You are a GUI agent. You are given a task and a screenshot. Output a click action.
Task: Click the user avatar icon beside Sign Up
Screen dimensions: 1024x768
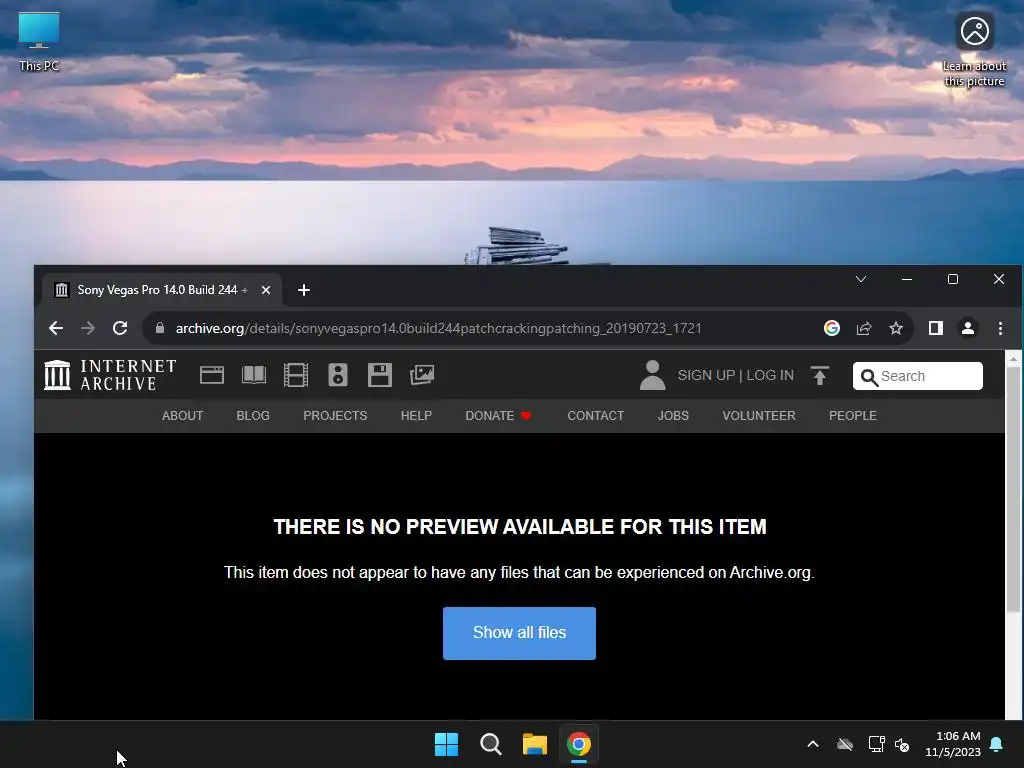[652, 375]
